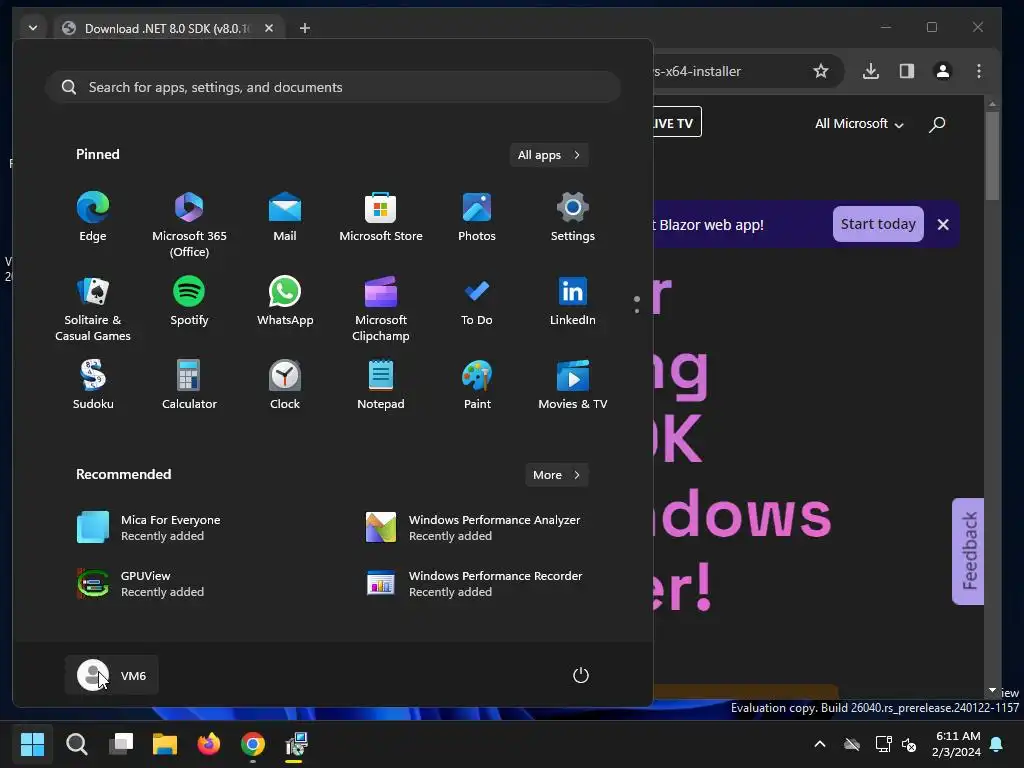Open the Mail app
Viewport: 1024px width, 768px height.
285,217
